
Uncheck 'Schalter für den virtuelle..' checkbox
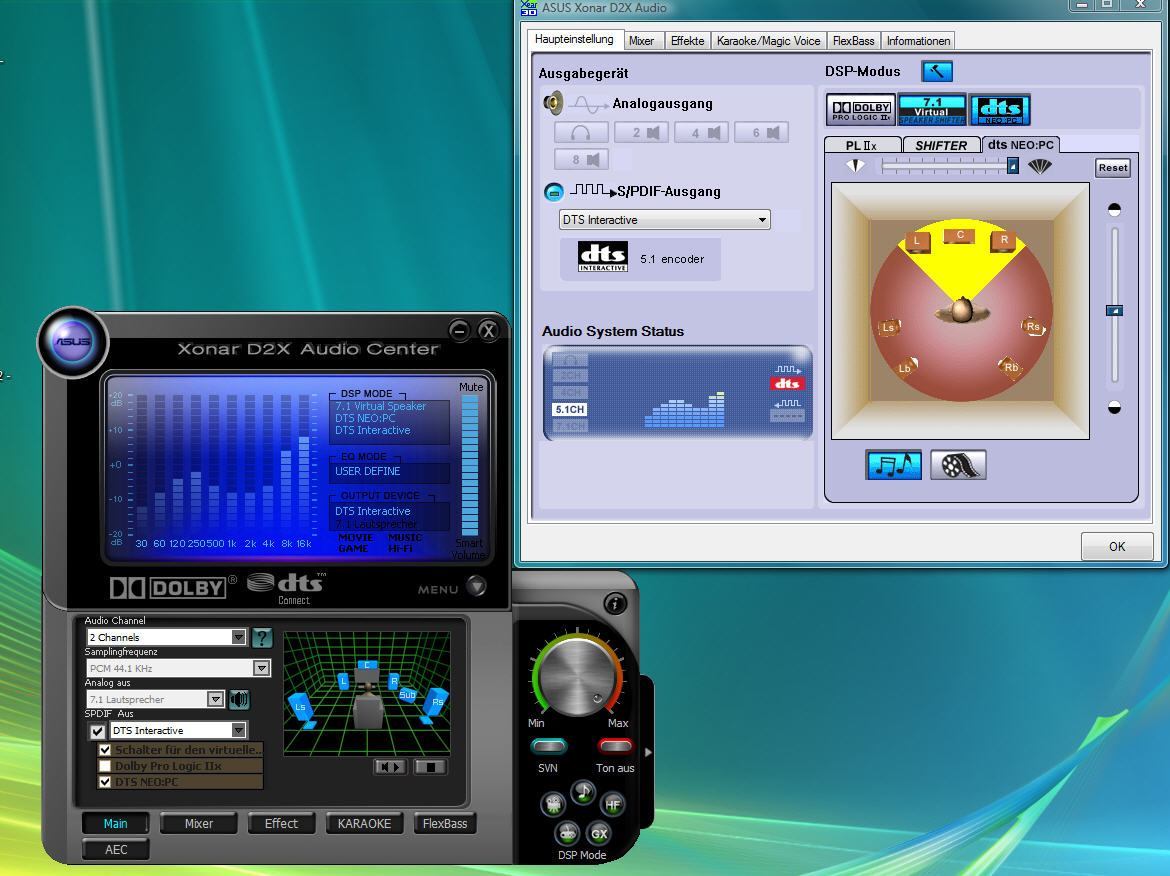pos(105,750)
